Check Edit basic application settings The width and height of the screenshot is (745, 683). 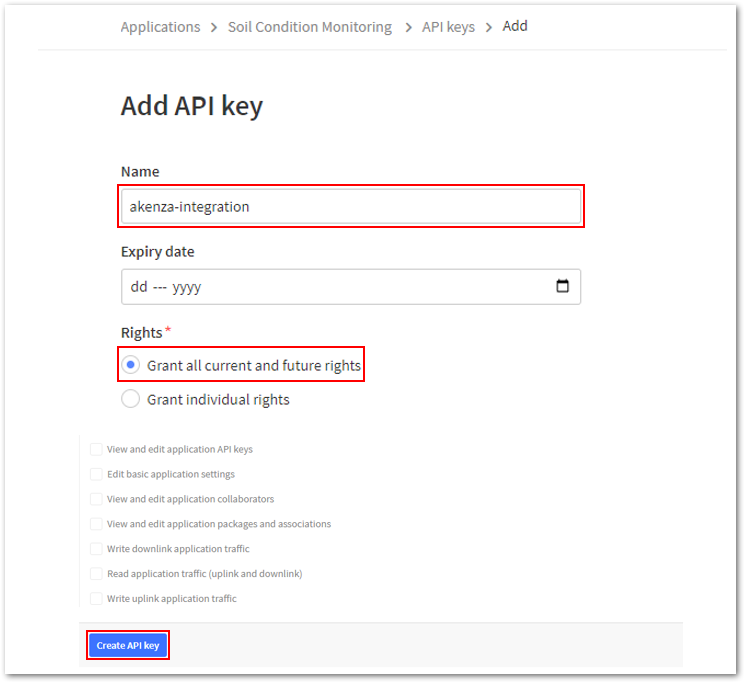[x=96, y=474]
